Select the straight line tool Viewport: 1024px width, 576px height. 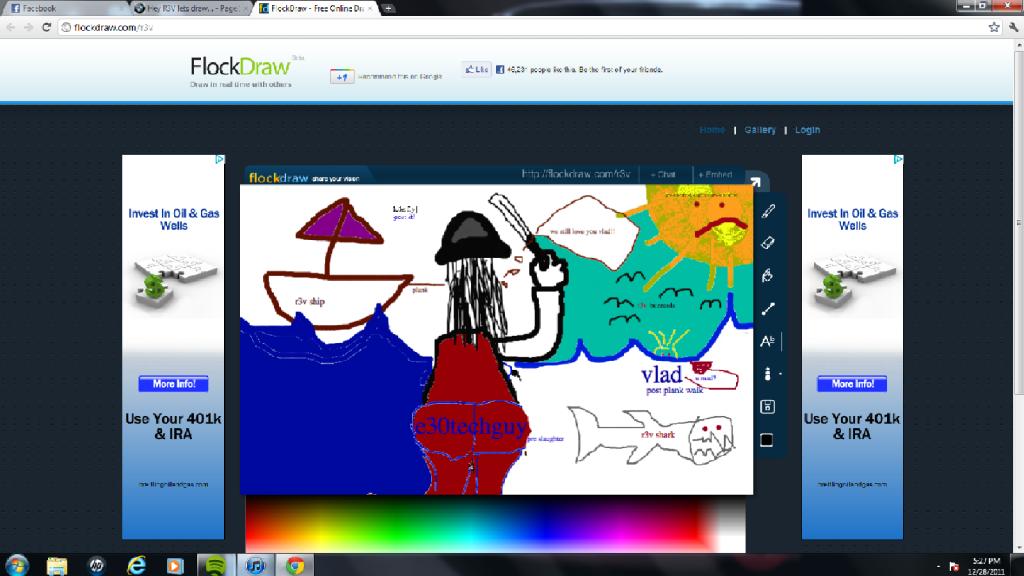pyautogui.click(x=768, y=309)
